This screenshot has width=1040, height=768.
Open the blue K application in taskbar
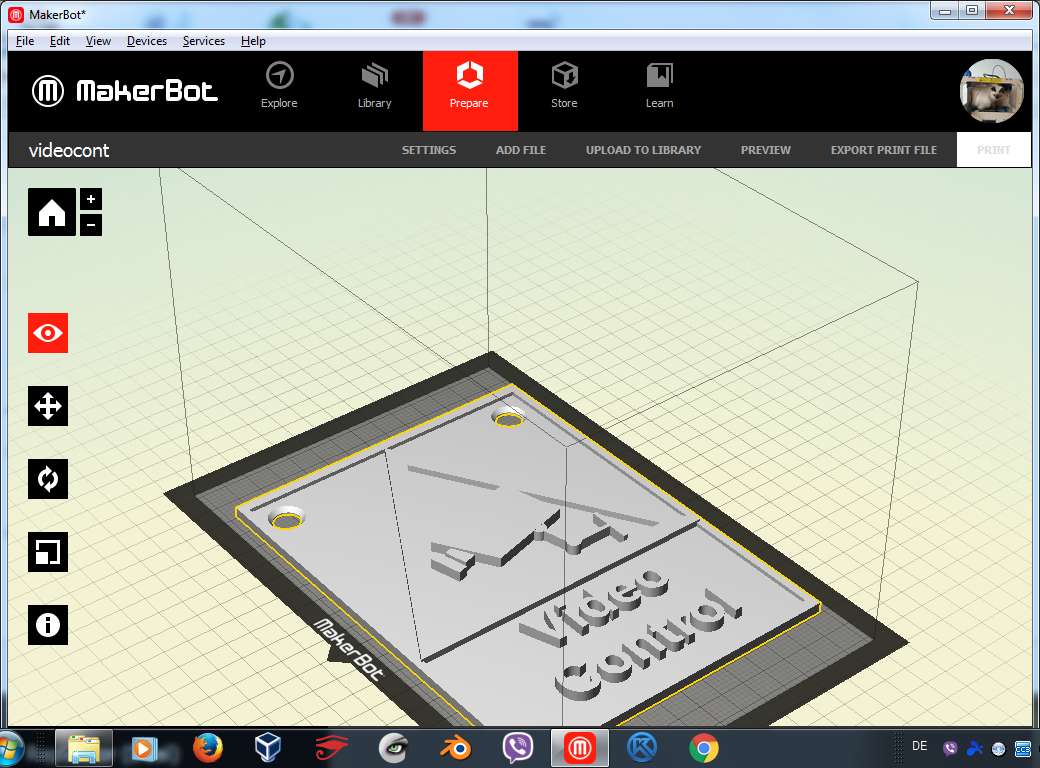click(x=641, y=749)
